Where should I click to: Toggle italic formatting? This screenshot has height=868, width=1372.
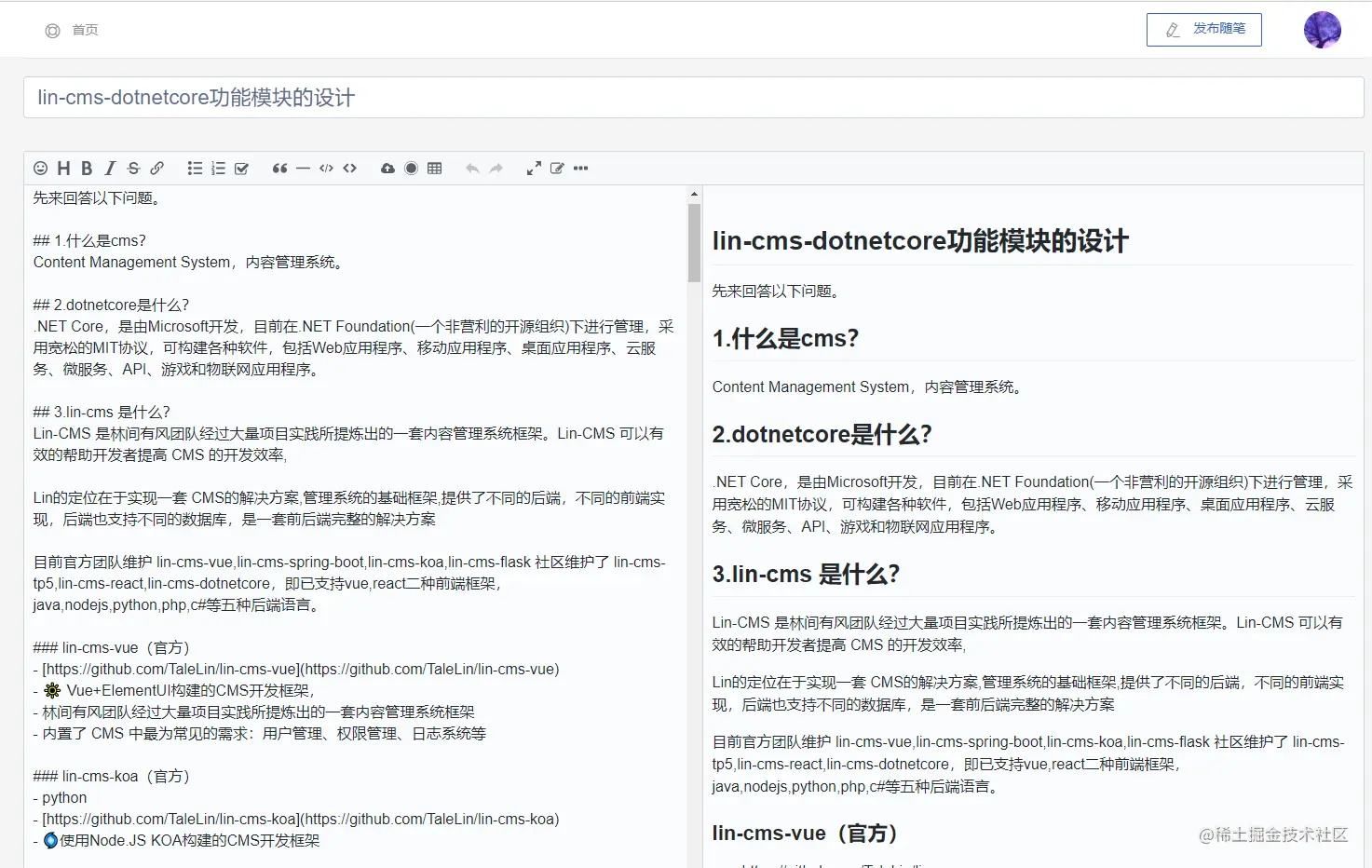pos(110,169)
